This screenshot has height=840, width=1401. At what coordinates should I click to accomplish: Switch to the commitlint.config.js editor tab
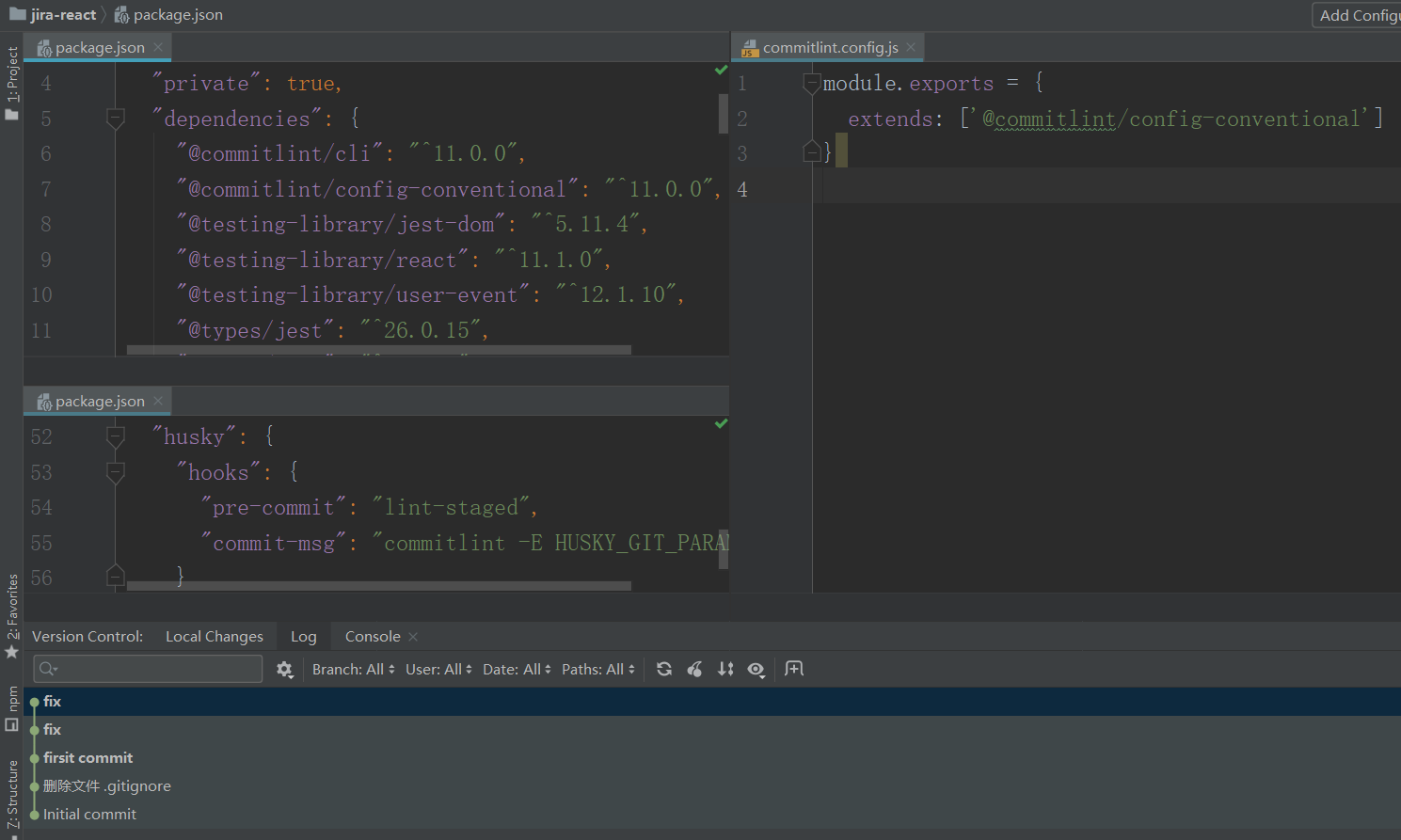click(830, 48)
